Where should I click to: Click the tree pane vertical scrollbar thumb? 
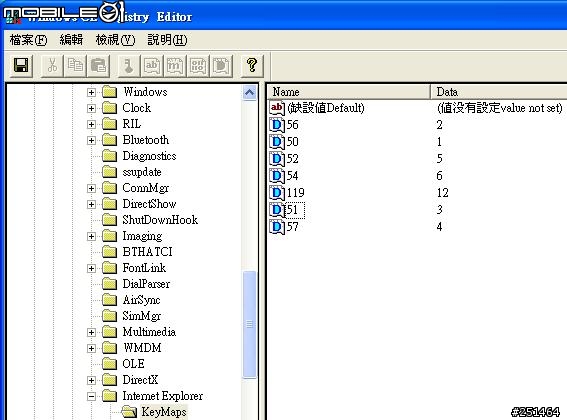(x=250, y=324)
